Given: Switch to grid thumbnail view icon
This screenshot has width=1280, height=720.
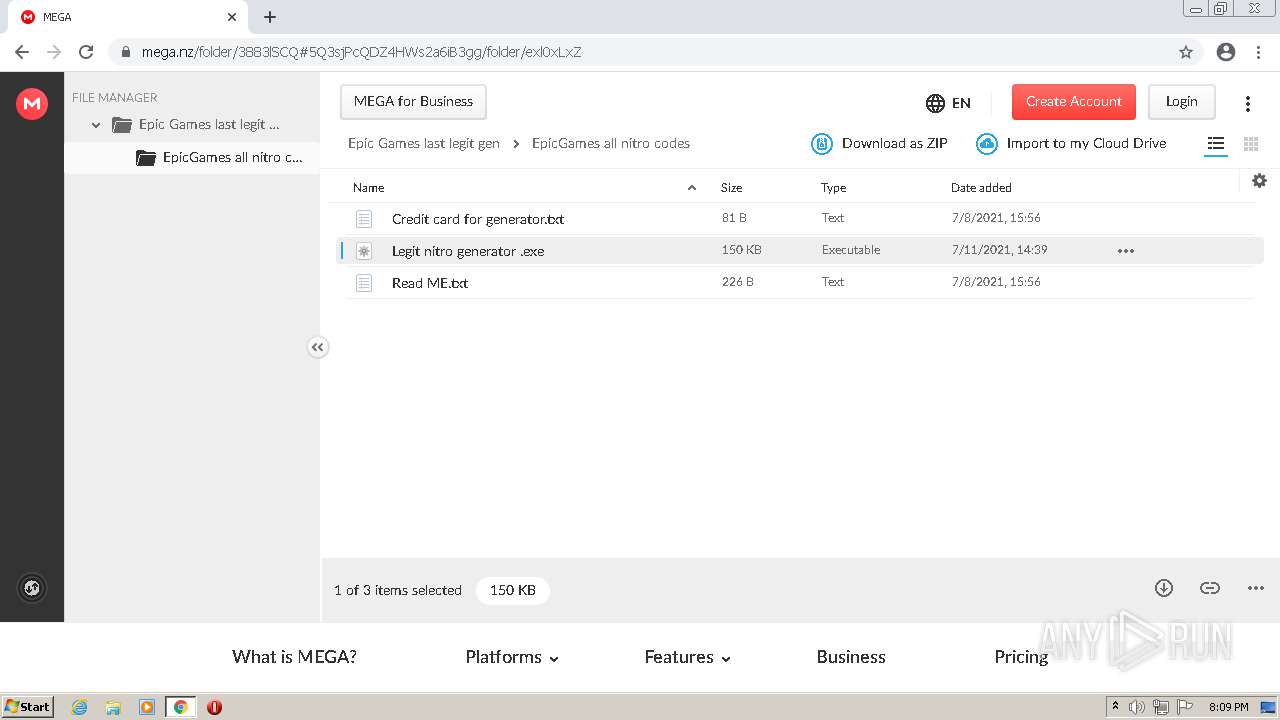Looking at the screenshot, I should point(1251,144).
